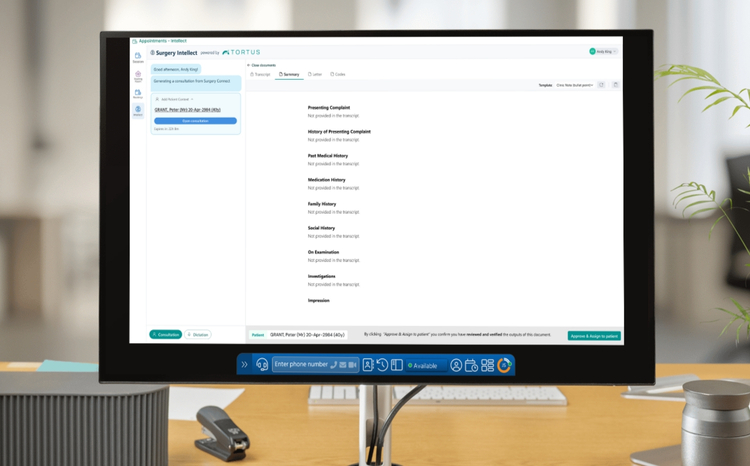Click the Enter phone number field

pos(301,365)
